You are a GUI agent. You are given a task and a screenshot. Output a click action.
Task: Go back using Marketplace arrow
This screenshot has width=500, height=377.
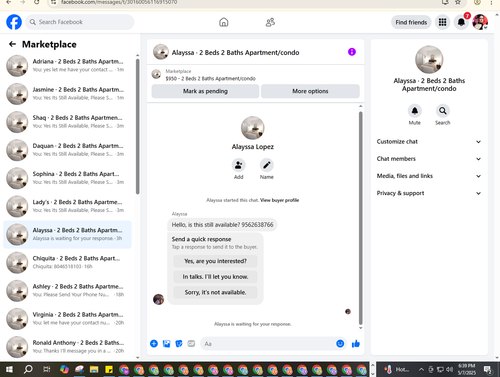tap(12, 44)
